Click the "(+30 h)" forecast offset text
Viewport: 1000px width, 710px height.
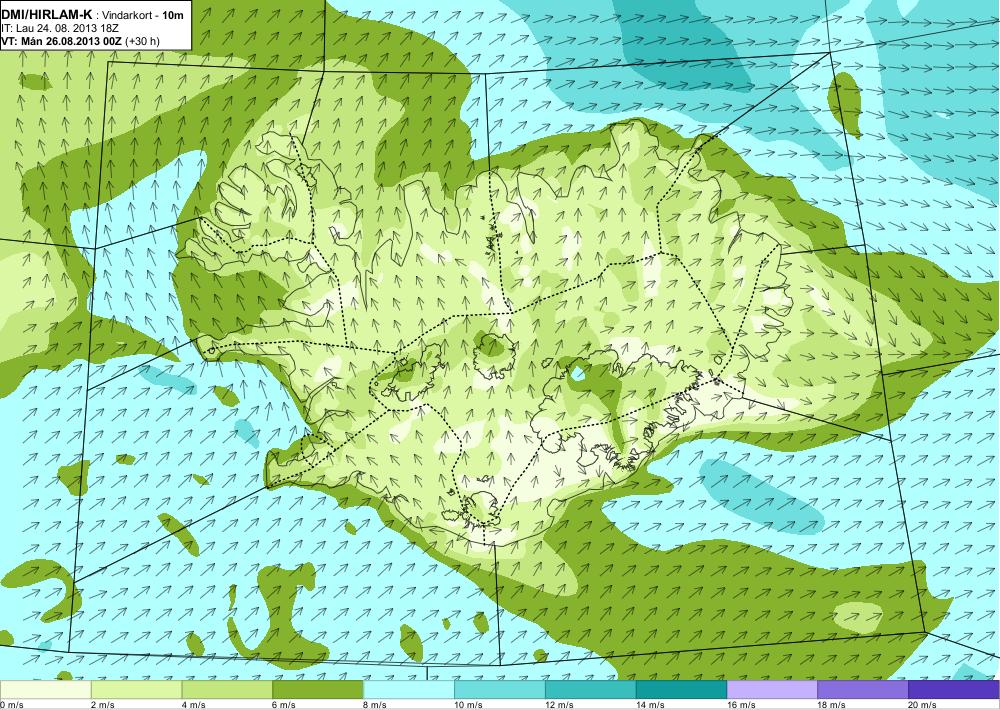[x=143, y=41]
